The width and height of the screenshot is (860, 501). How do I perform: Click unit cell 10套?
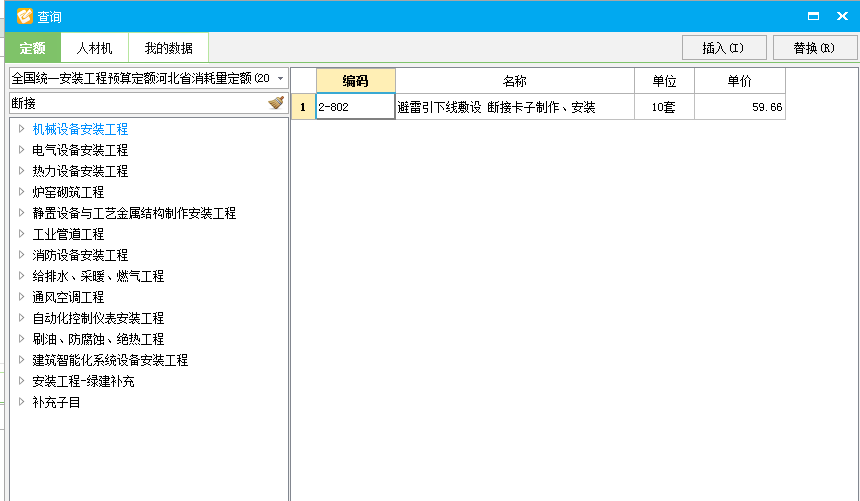[664, 106]
